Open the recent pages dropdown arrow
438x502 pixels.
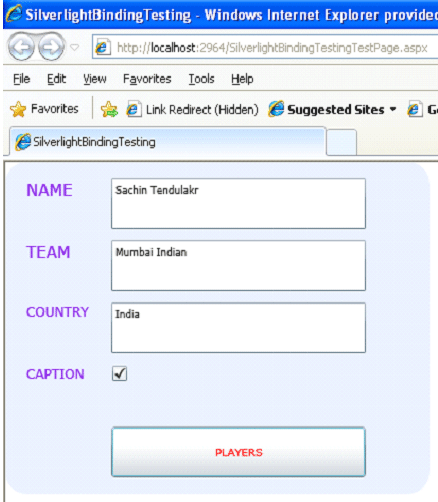[x=75, y=47]
